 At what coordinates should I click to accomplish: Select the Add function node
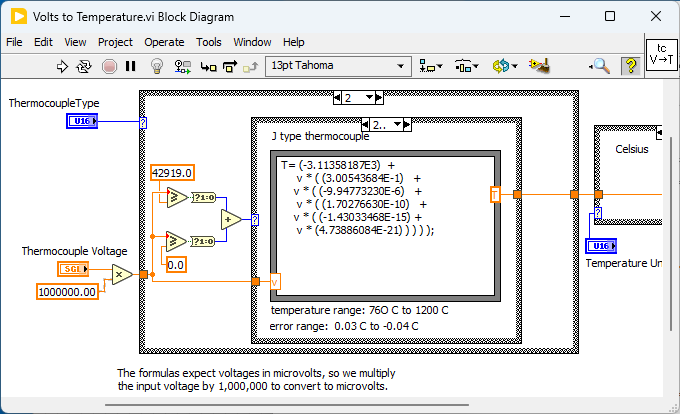(231, 220)
